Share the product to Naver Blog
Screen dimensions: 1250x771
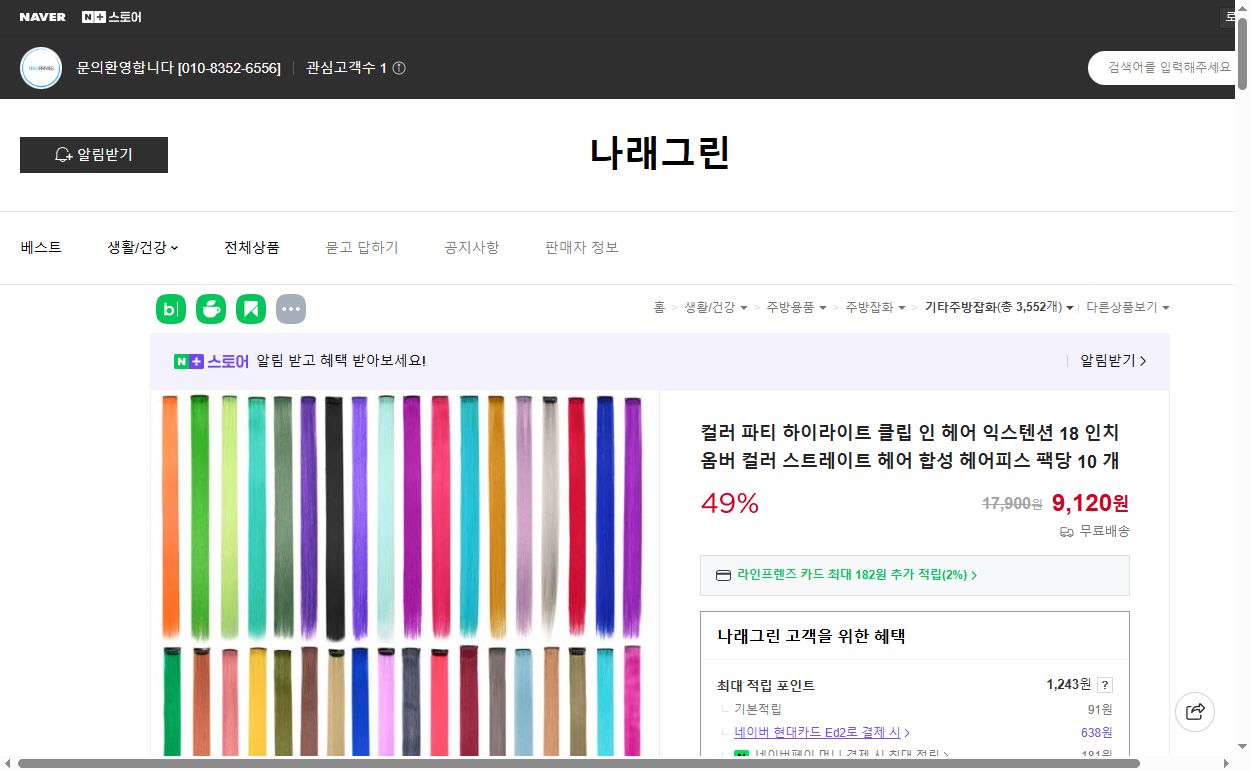click(170, 308)
